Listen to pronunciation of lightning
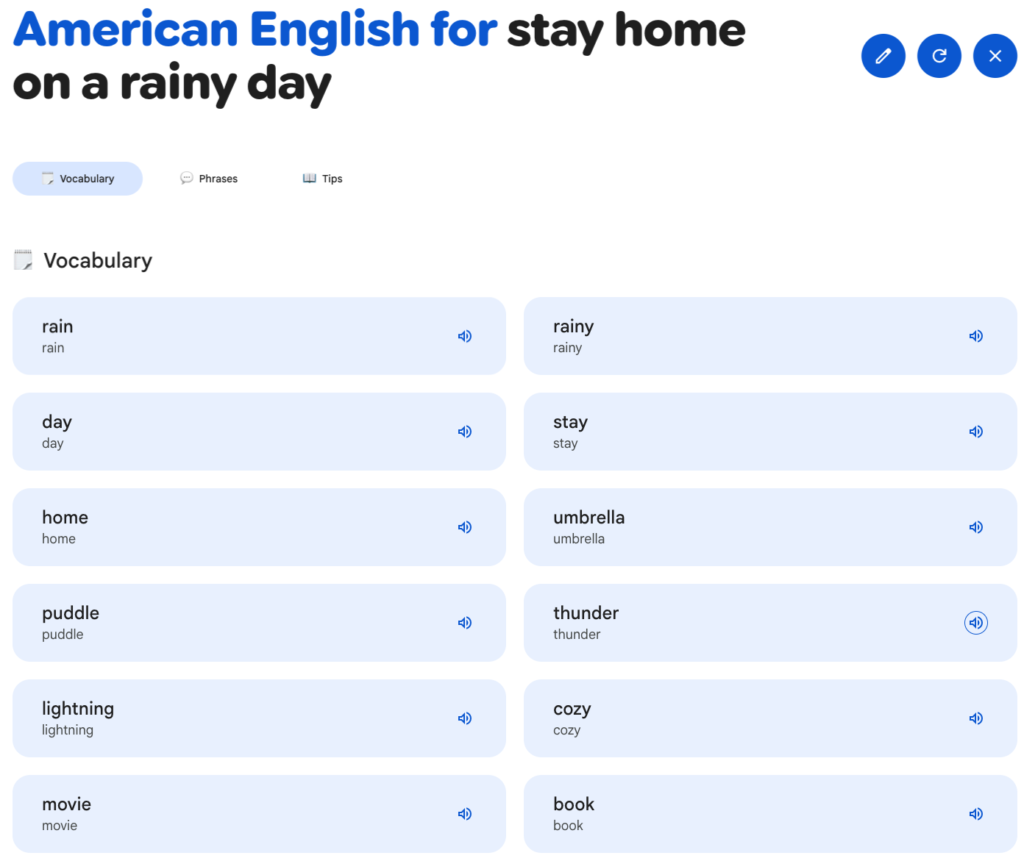Screen dimensions: 1024x861 click(464, 718)
